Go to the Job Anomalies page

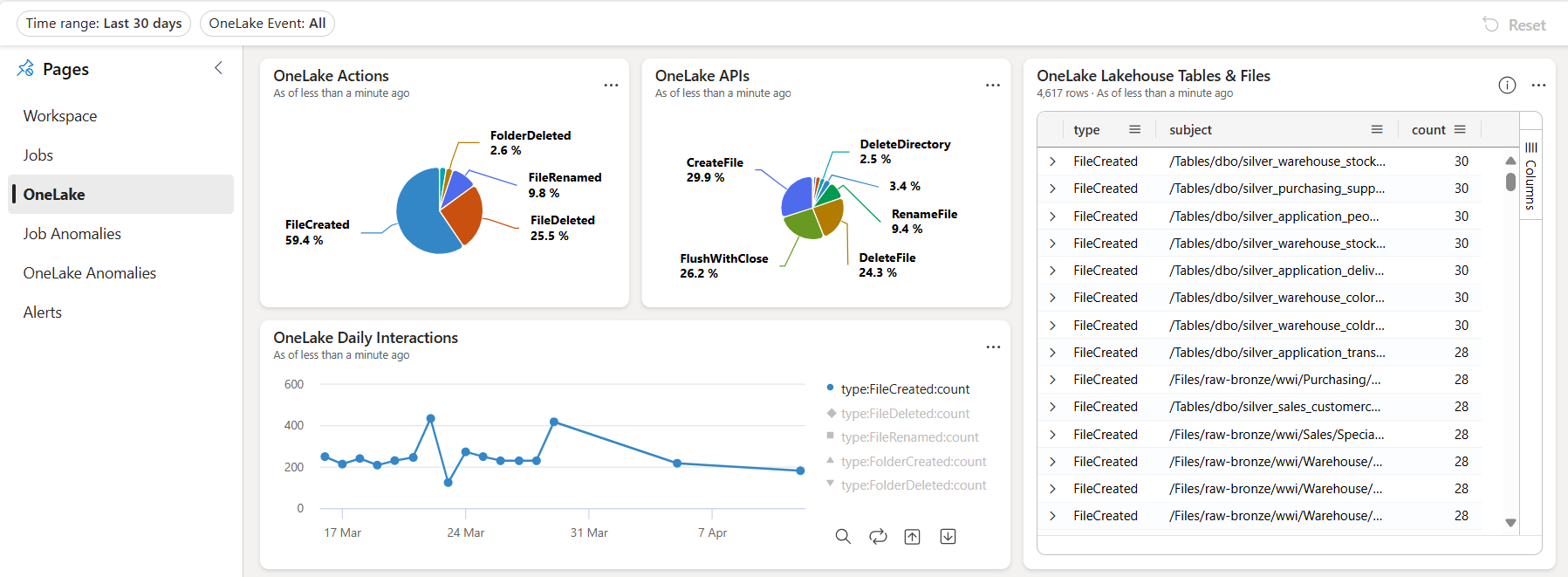72,234
